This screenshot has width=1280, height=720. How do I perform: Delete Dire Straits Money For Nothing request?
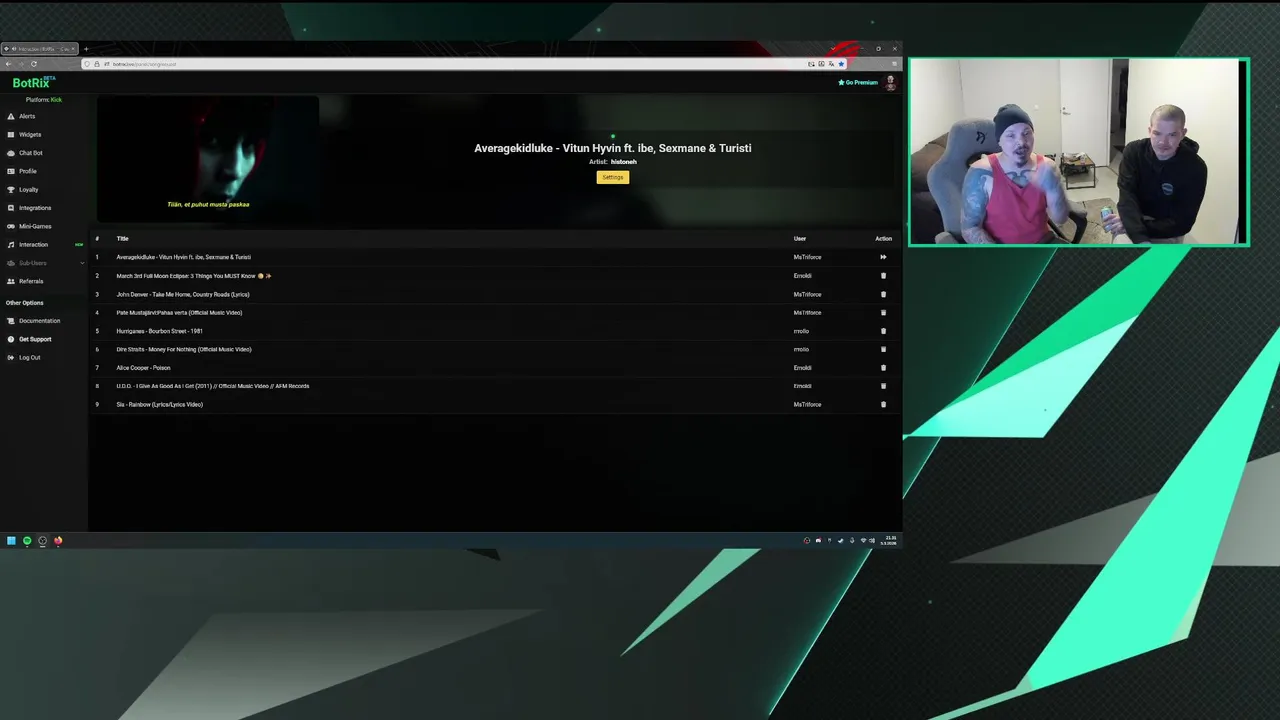883,349
